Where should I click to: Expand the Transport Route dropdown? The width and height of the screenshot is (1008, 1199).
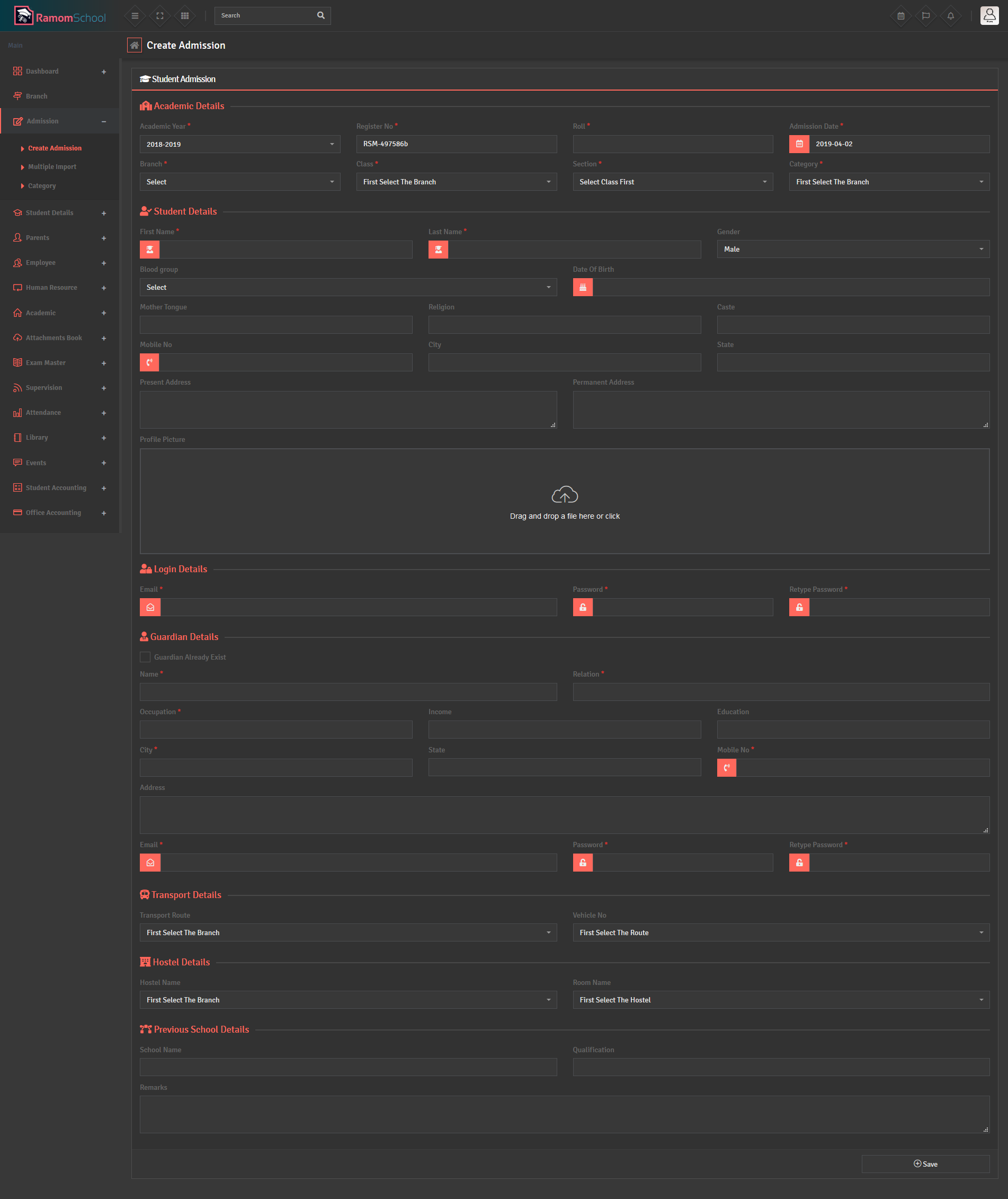(348, 932)
